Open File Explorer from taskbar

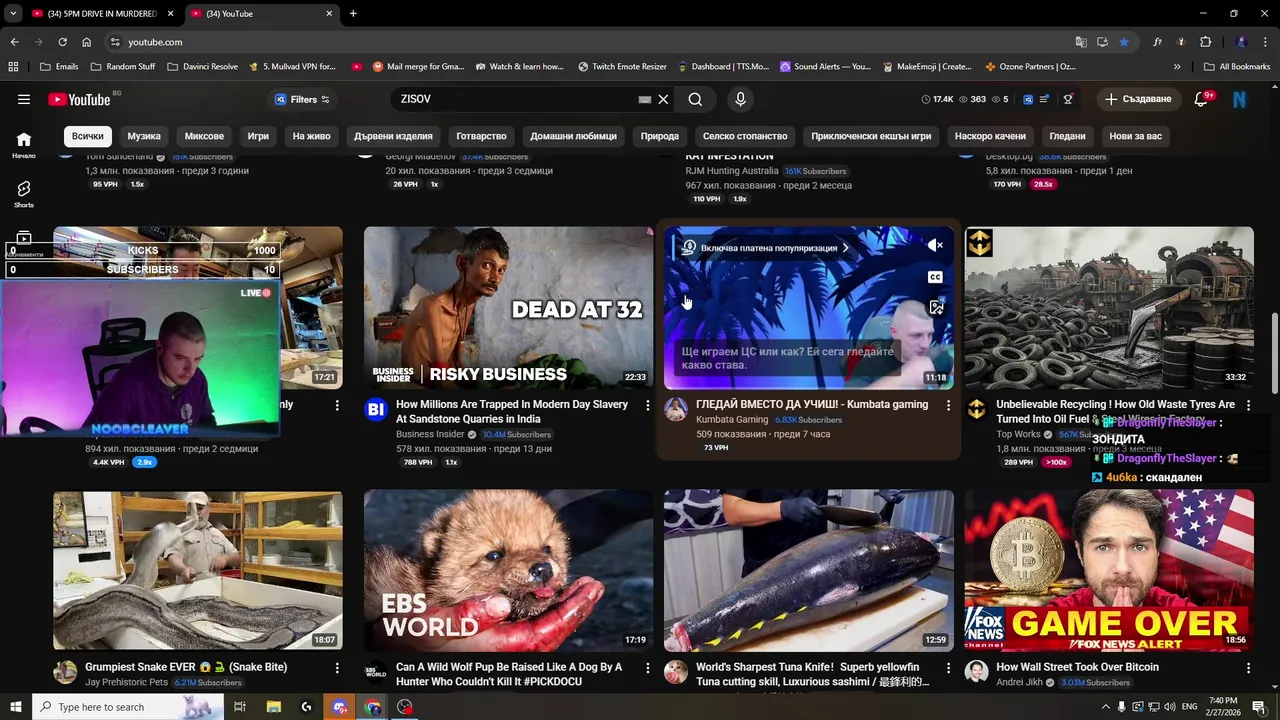pos(273,707)
